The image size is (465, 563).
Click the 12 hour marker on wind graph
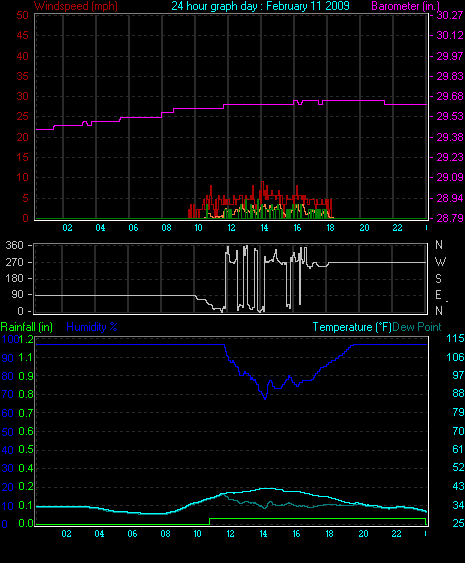tap(231, 228)
